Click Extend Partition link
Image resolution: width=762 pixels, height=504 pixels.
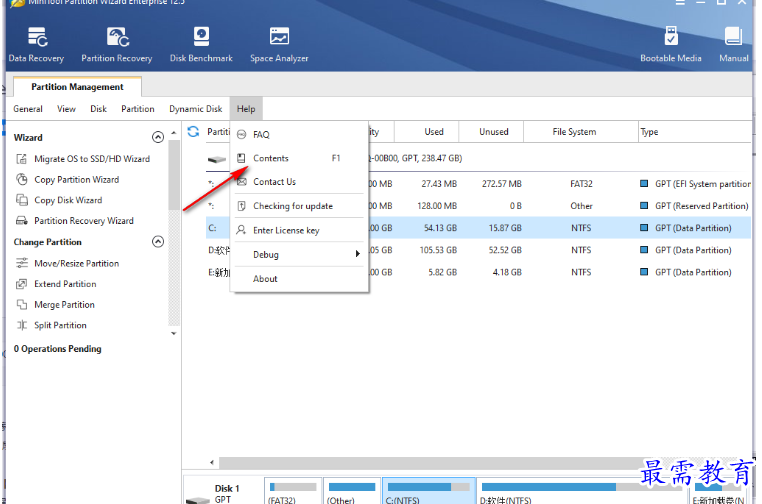tap(65, 284)
